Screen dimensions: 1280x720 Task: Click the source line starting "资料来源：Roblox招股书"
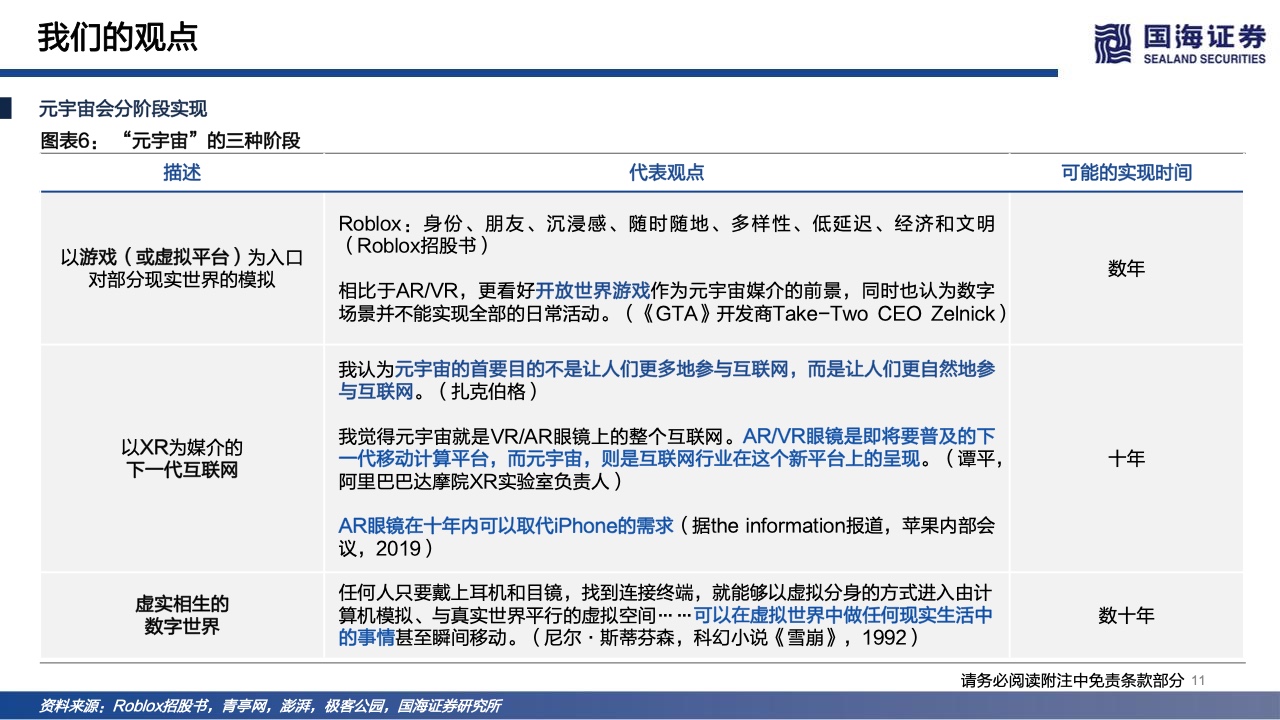coord(270,706)
